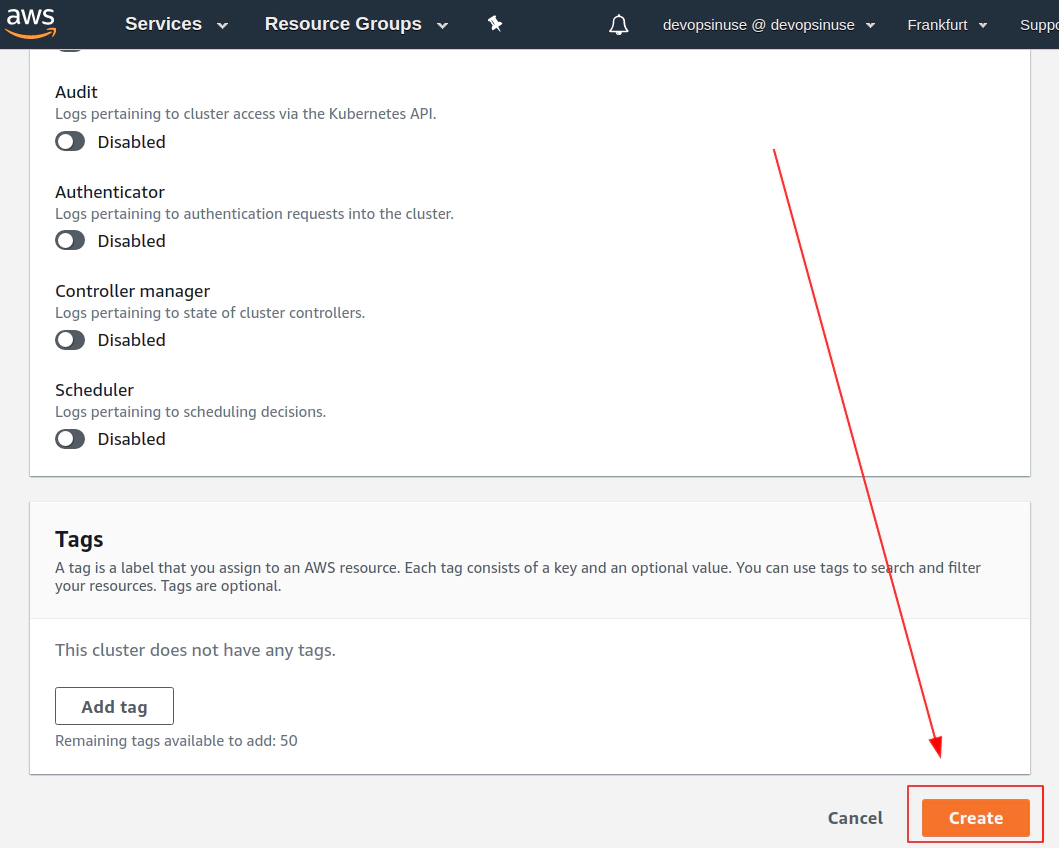Enable the Scheduler logs toggle
1059x848 pixels.
pos(70,439)
